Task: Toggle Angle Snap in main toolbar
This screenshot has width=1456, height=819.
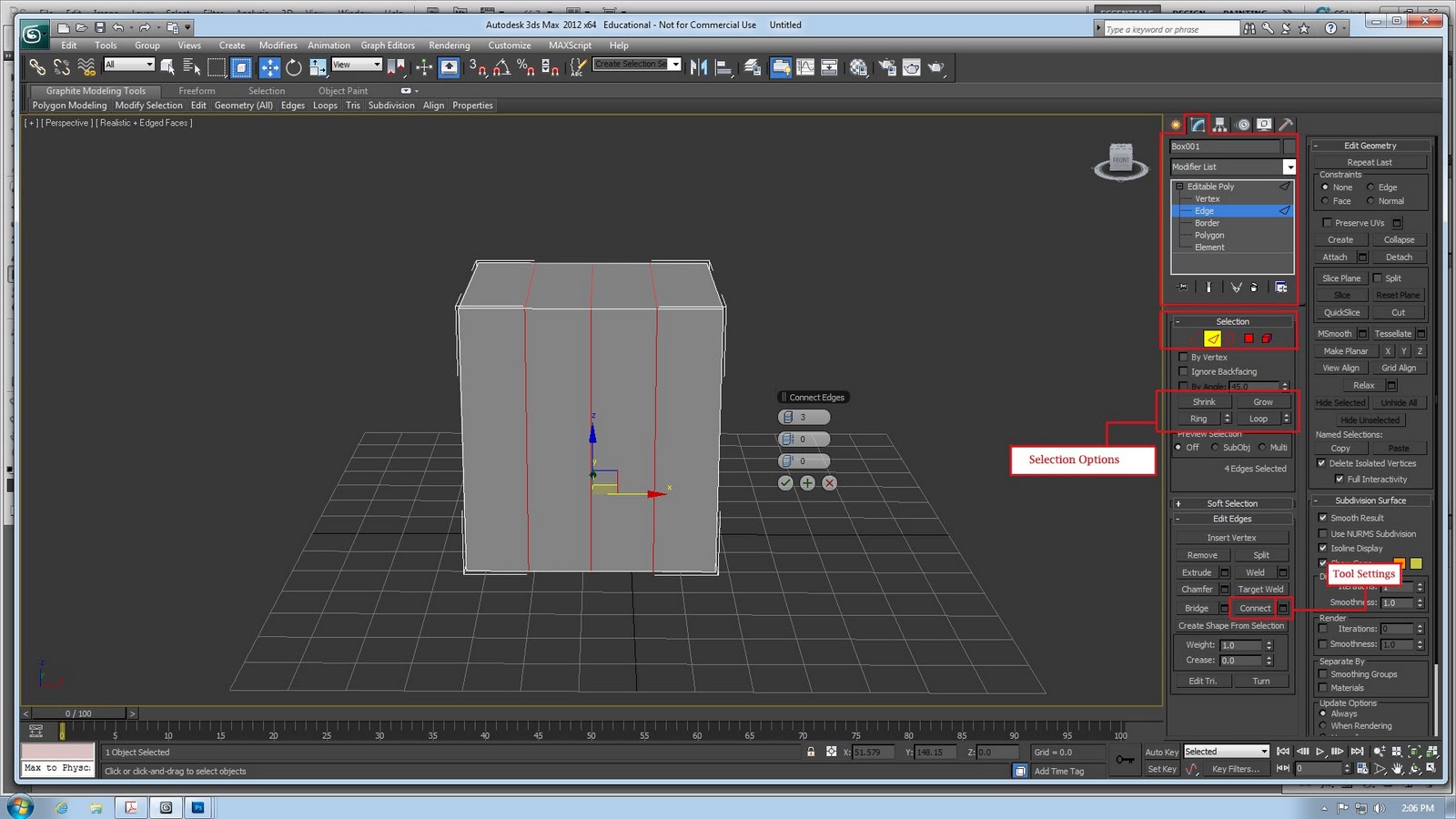Action: [501, 66]
